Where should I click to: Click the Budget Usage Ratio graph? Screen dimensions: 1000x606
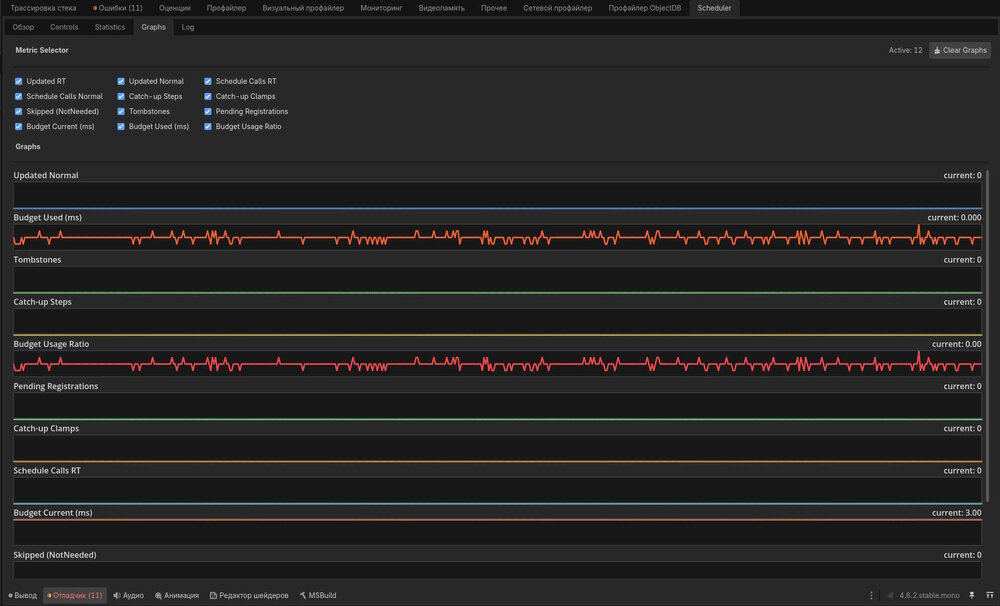[497, 363]
